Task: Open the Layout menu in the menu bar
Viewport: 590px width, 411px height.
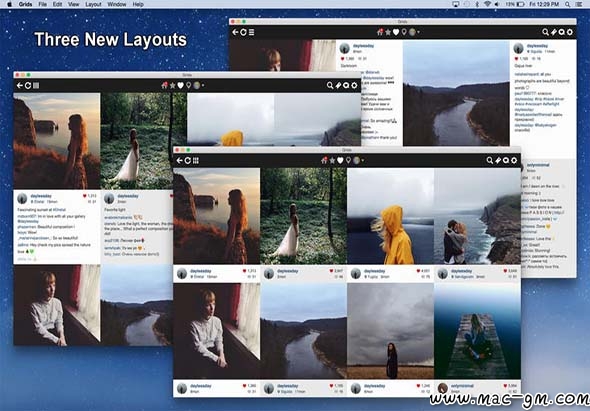Action: 93,4
